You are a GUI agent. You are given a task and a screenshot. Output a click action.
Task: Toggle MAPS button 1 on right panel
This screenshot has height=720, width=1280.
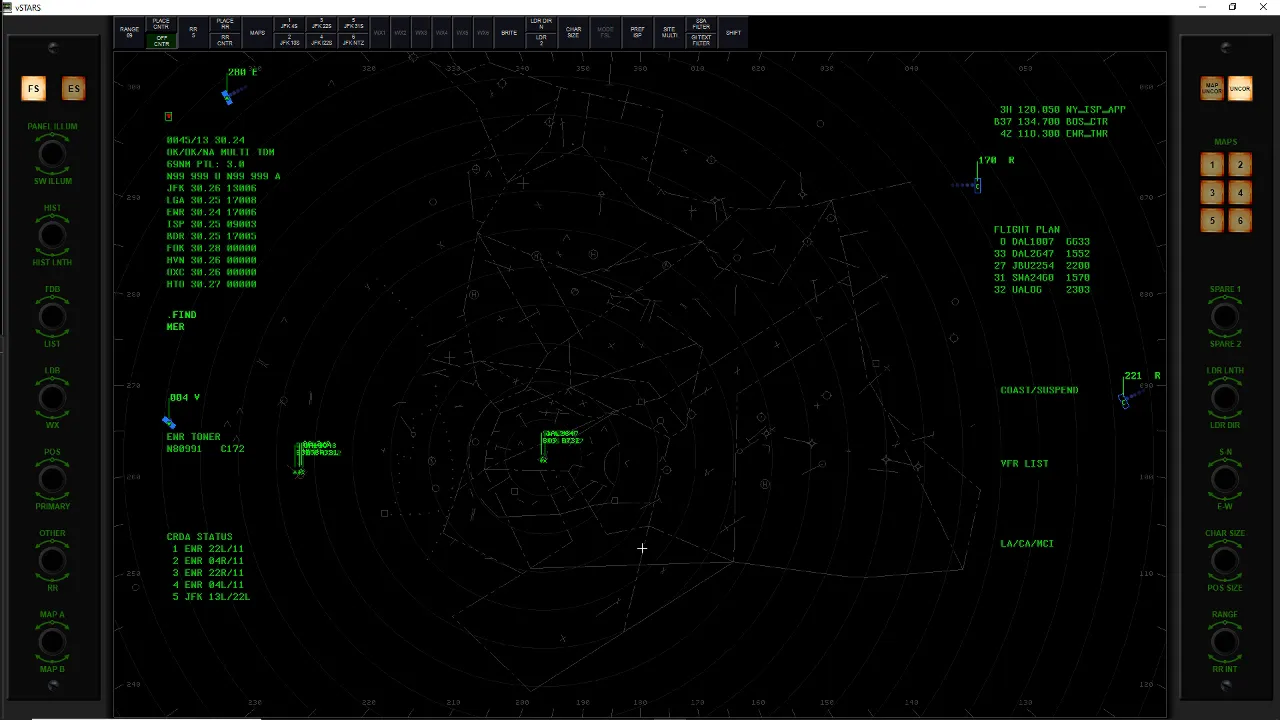click(1212, 165)
